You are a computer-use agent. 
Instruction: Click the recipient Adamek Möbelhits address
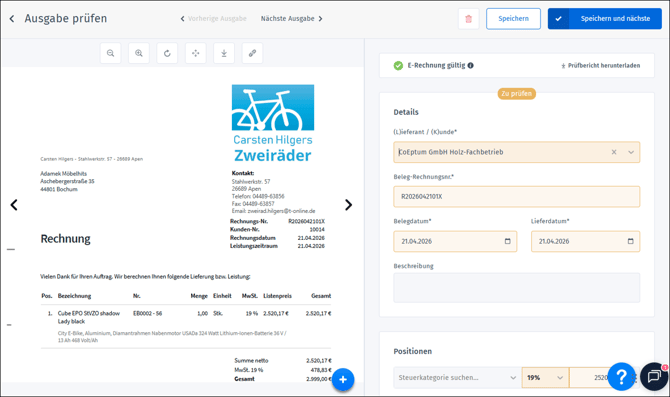pyautogui.click(x=67, y=181)
